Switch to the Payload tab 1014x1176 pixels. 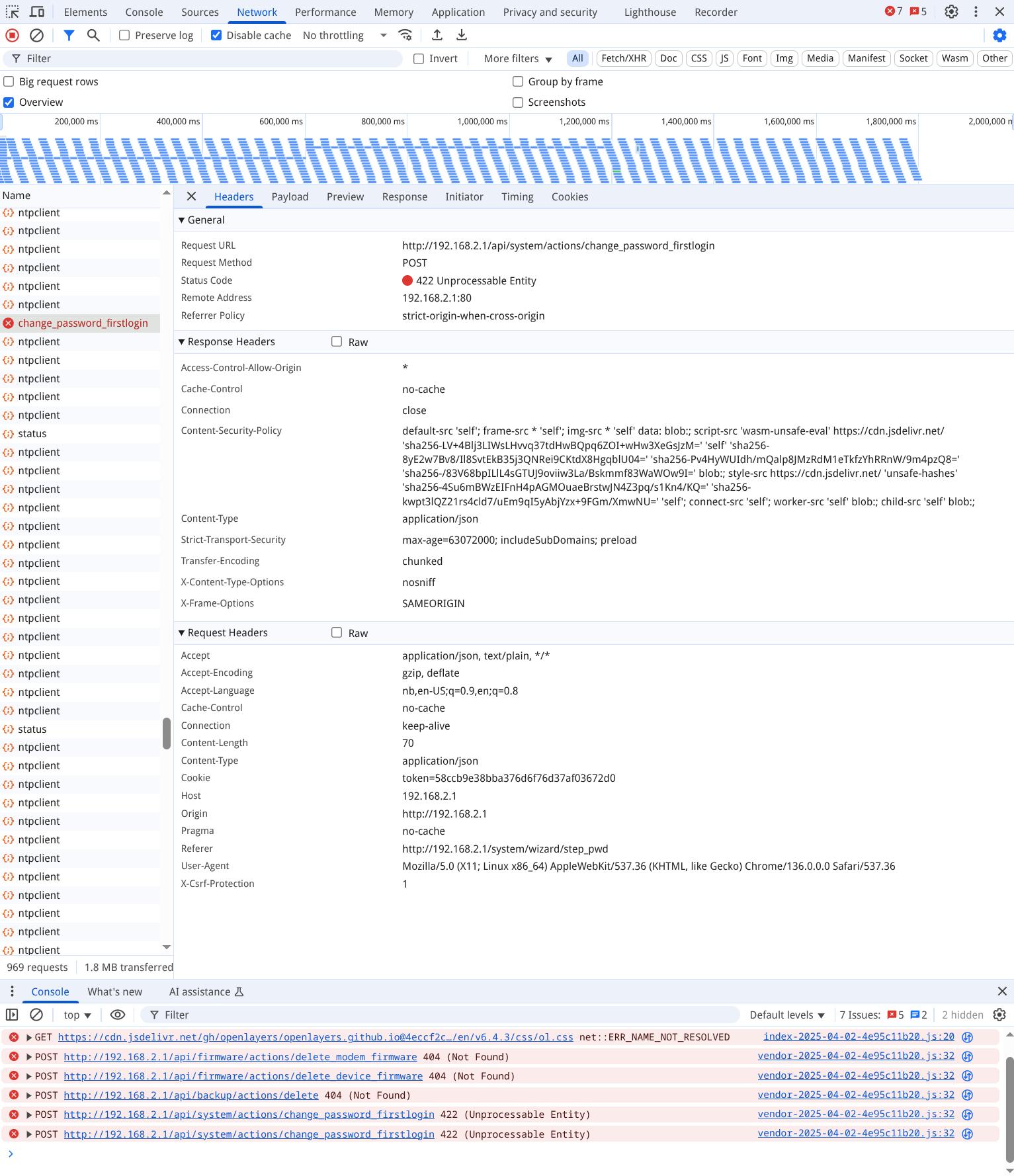click(290, 197)
